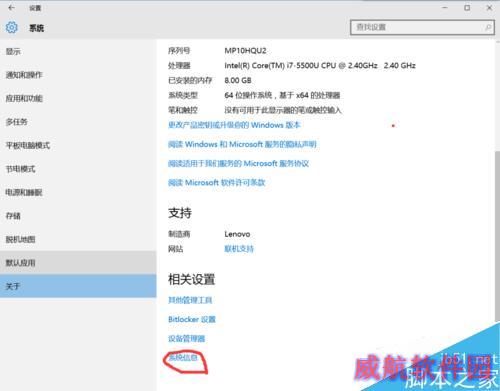Viewport: 500px width, 391px height.
Task: Click the change product key or upgrade Windows link
Action: pyautogui.click(x=234, y=125)
